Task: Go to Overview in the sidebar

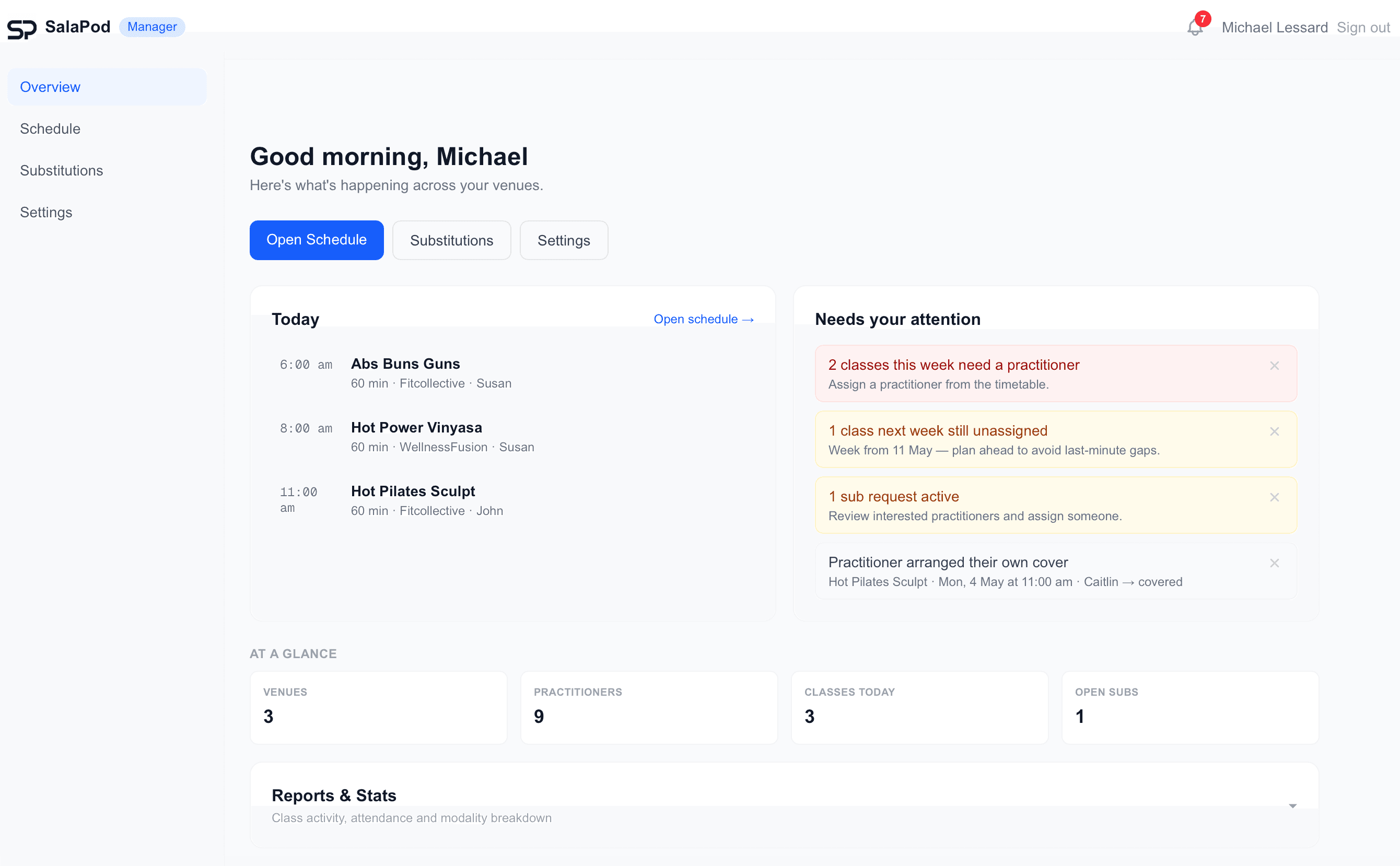Action: [x=107, y=87]
